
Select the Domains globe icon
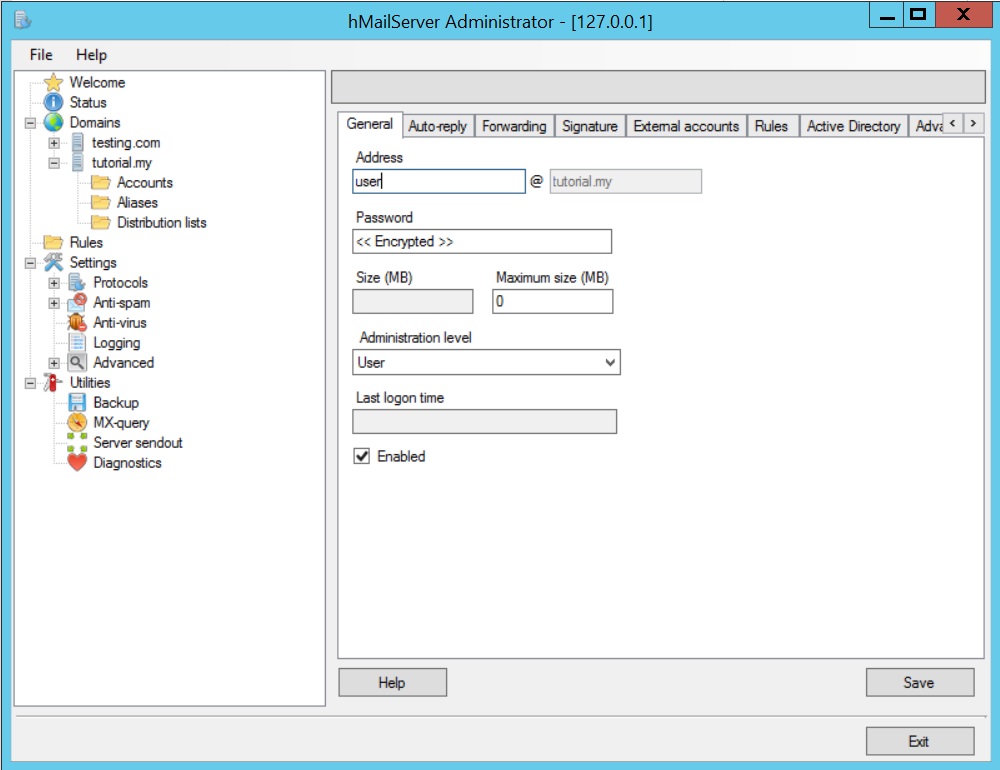click(x=54, y=122)
